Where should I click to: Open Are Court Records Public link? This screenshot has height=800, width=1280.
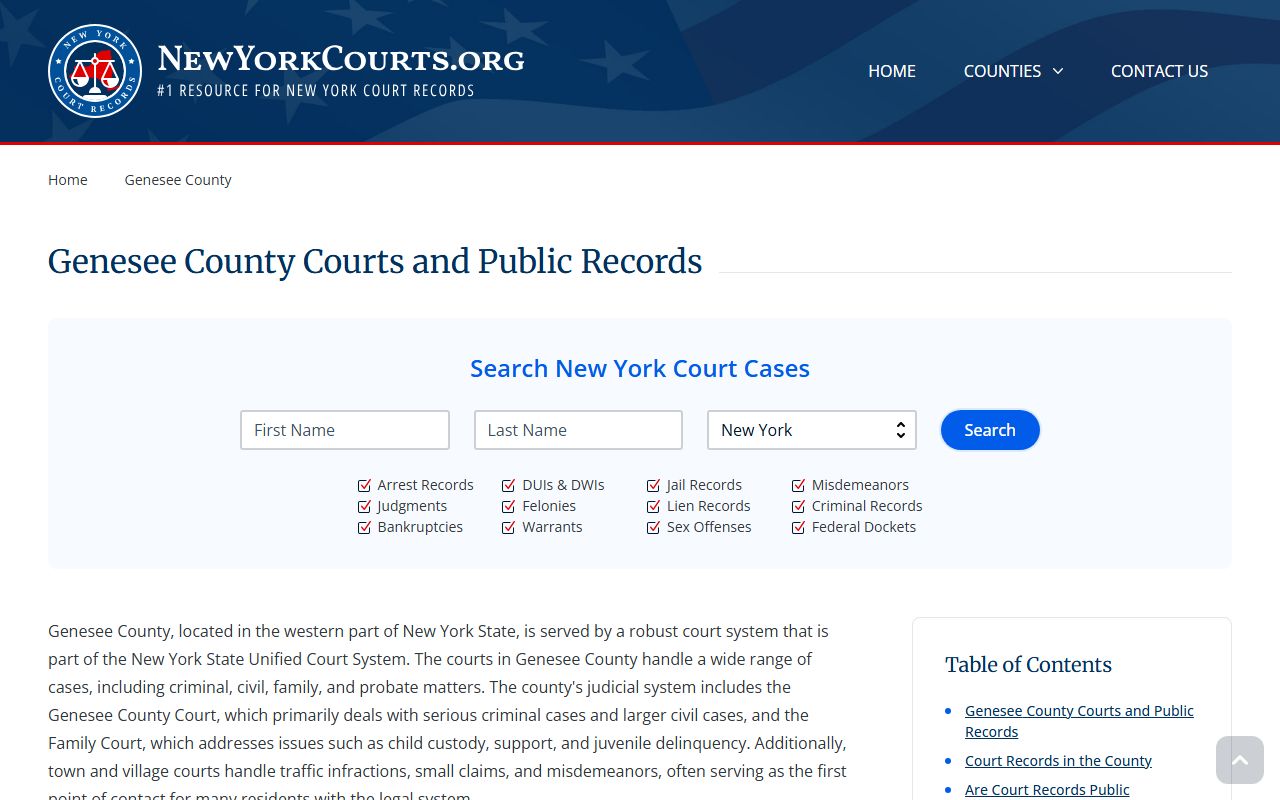point(1047,790)
